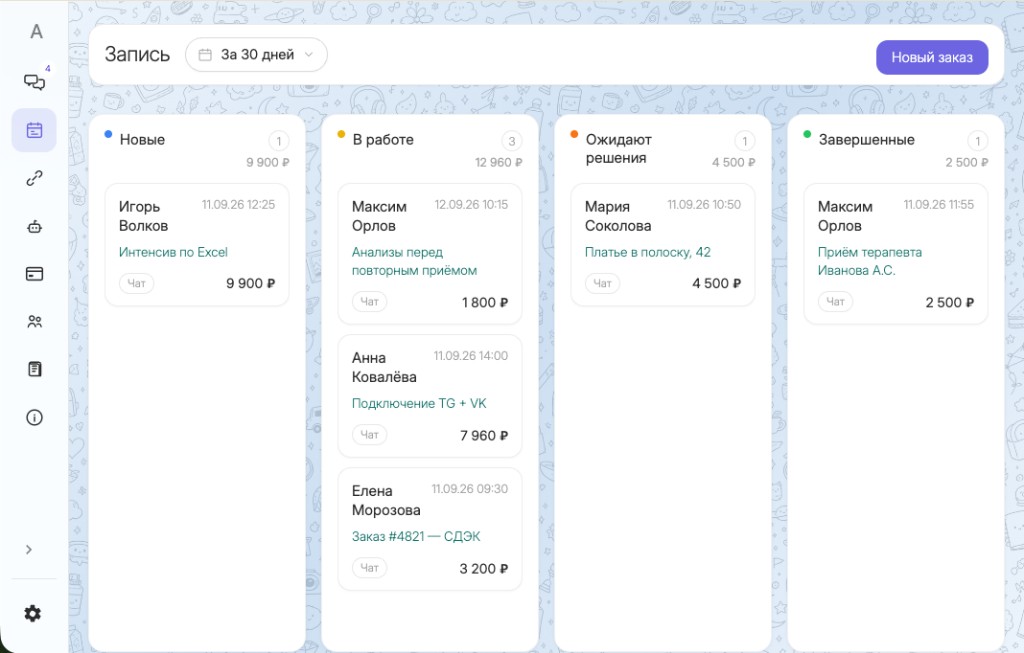Image resolution: width=1024 pixels, height=653 pixels.
Task: Click Максим Орлов in the В работе column
Action: tap(379, 216)
